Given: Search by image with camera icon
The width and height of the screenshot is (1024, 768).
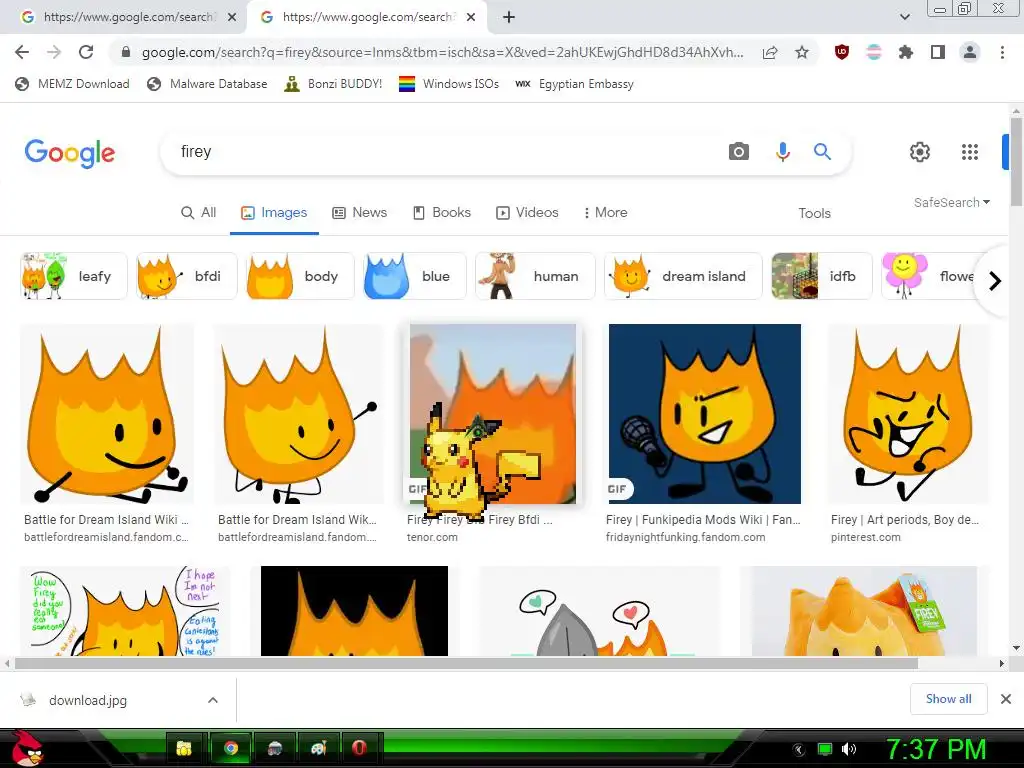Looking at the screenshot, I should (x=739, y=152).
